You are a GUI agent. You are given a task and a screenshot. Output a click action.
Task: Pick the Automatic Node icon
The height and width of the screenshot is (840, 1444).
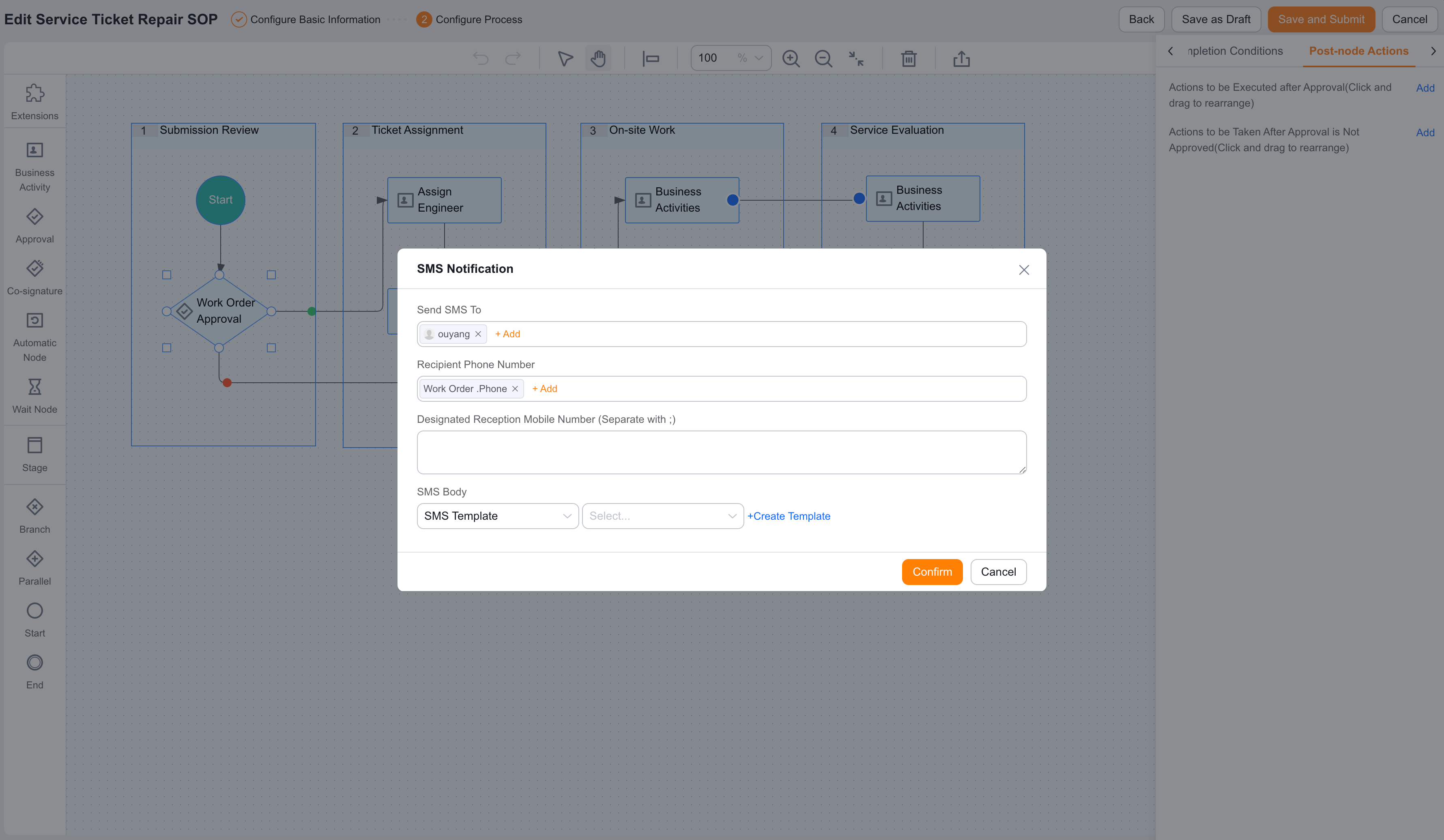click(34, 320)
